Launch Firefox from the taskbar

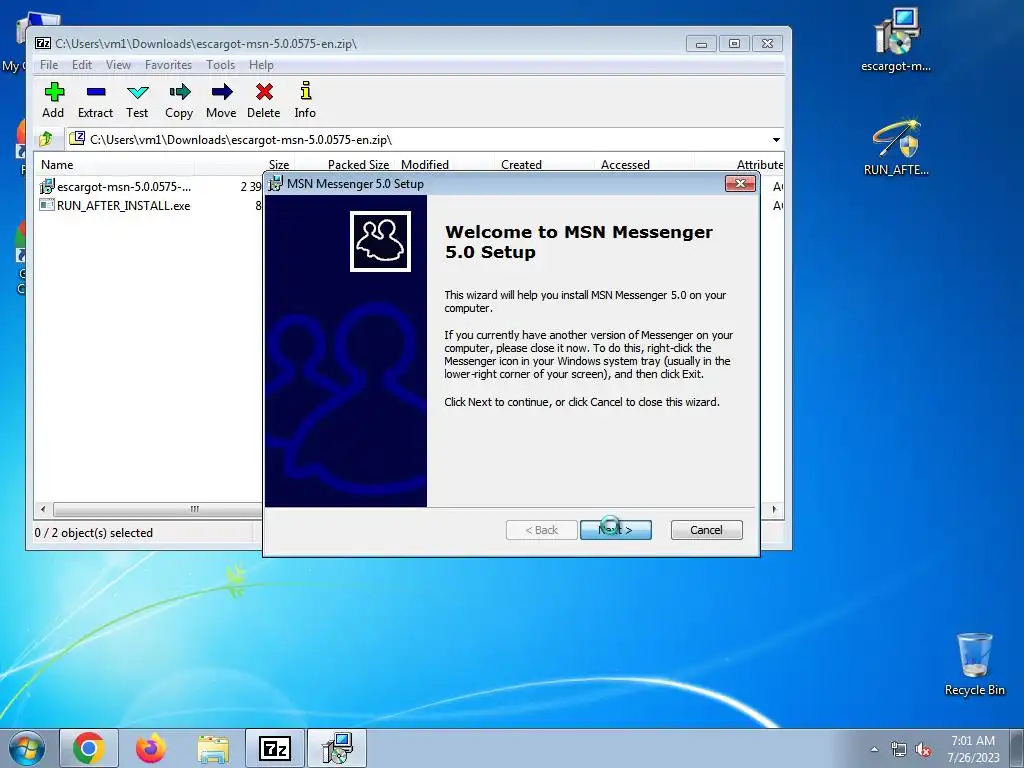tap(150, 748)
